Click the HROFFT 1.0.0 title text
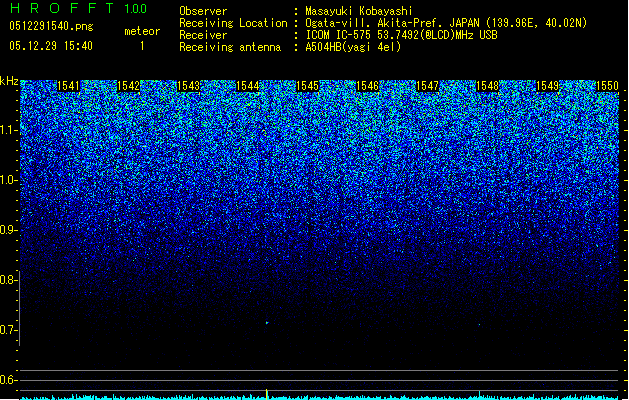 [x=79, y=8]
